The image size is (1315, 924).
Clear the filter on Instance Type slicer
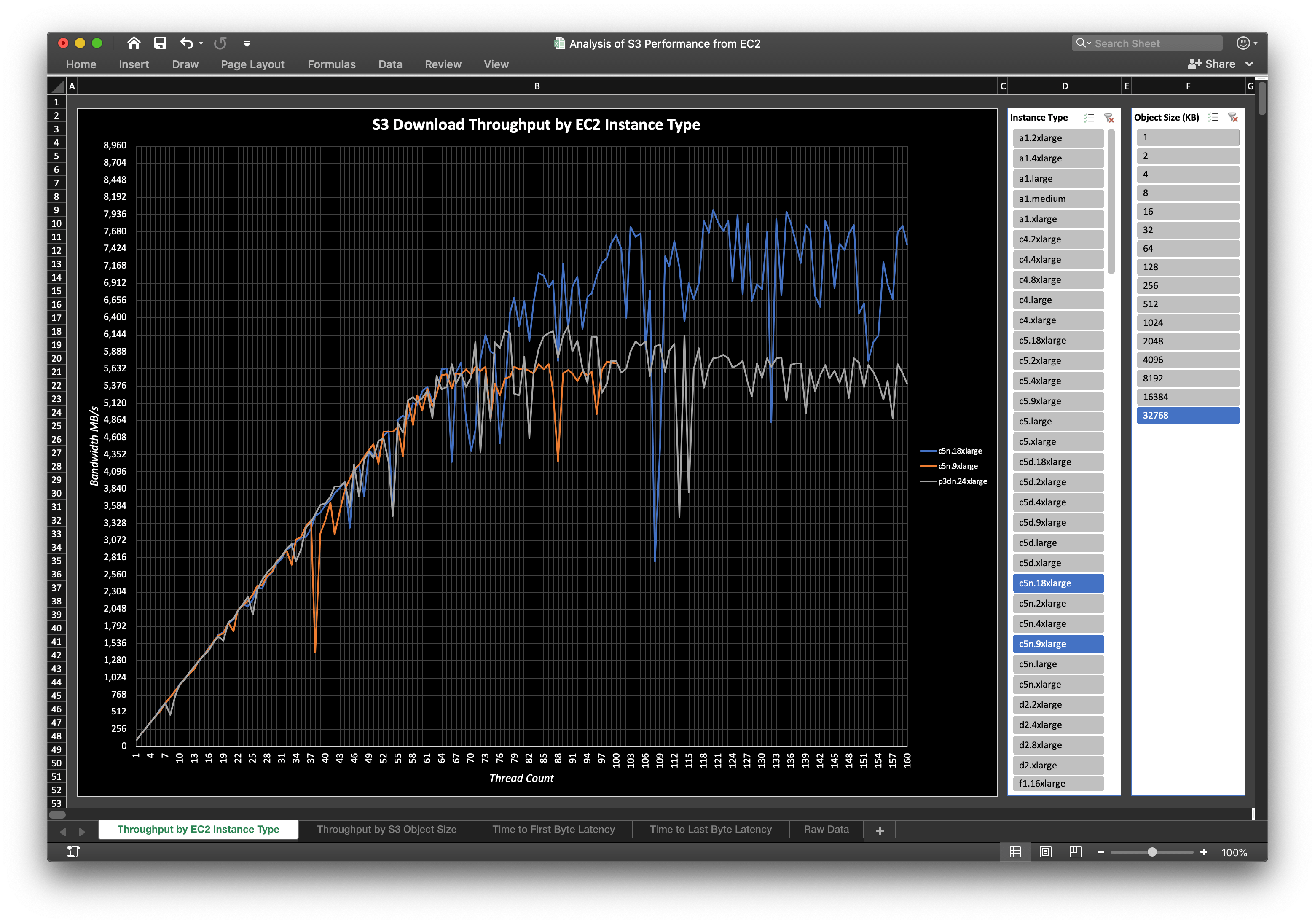(x=1110, y=118)
